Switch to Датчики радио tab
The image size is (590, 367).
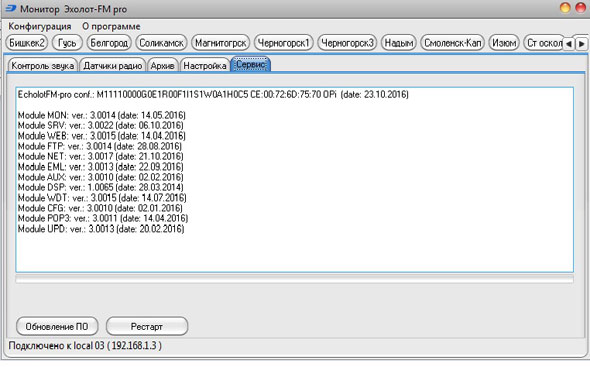click(x=113, y=65)
